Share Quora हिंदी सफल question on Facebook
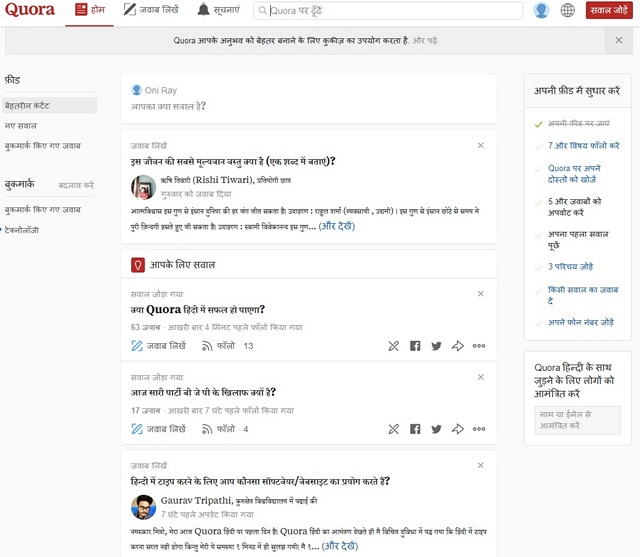The width and height of the screenshot is (640, 557). pyautogui.click(x=415, y=346)
